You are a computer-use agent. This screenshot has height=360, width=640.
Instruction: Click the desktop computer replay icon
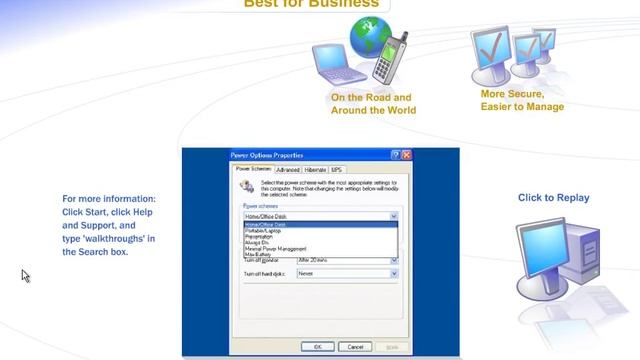[558, 259]
